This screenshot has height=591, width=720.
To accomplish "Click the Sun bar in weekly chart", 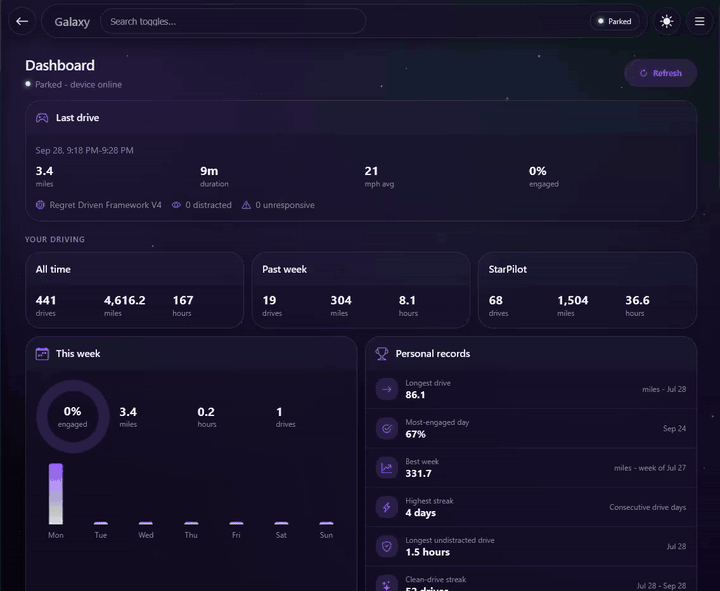I will click(x=326, y=523).
